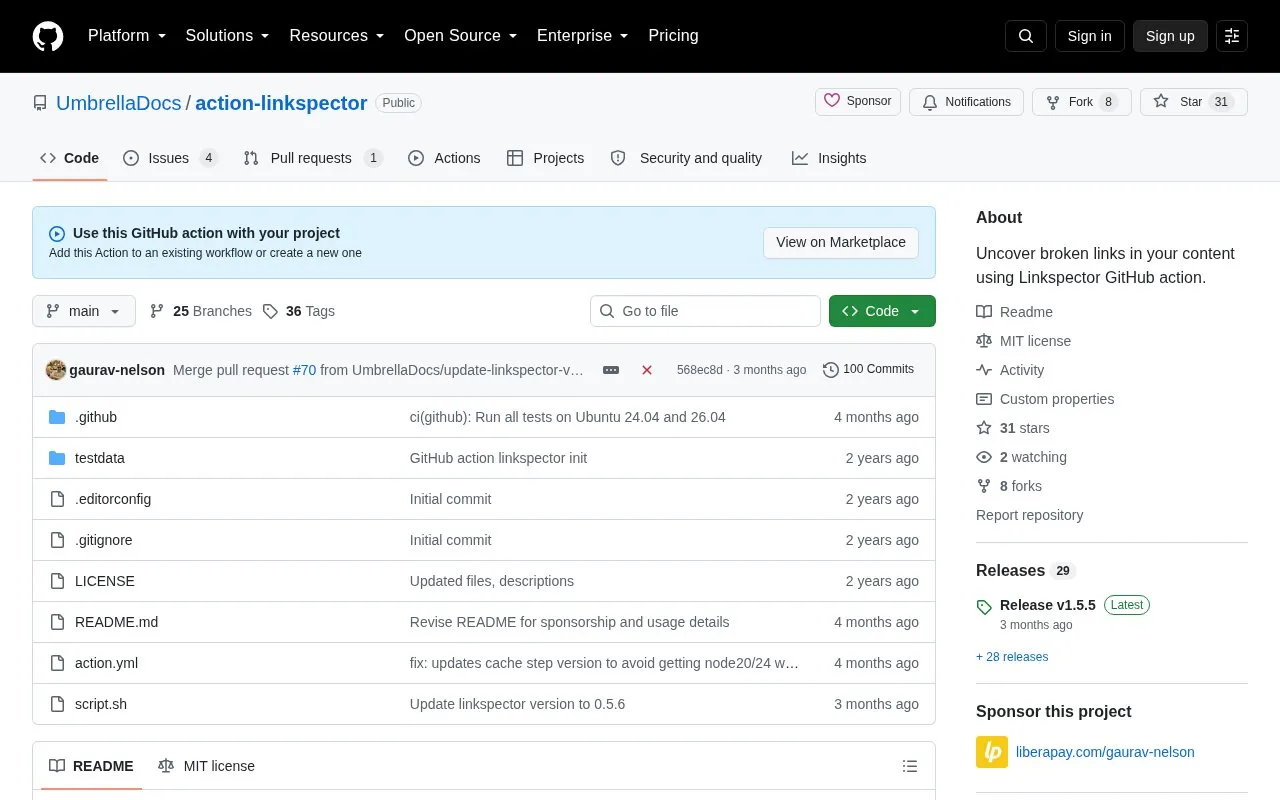
Task: Open the header appearance settings icon
Action: tap(1232, 36)
